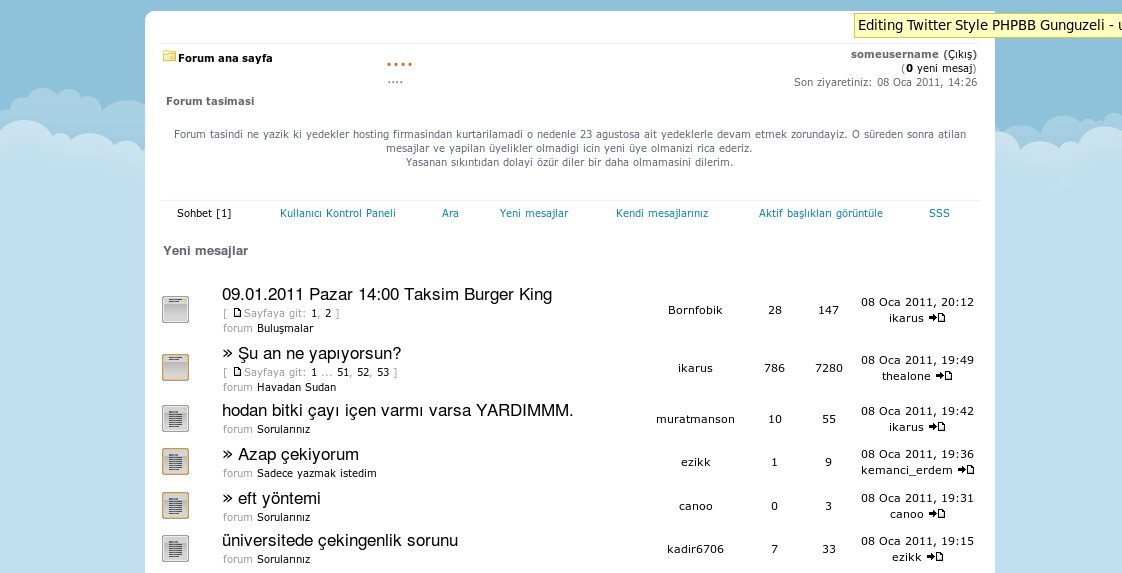Open the Buluşmalar forum link
1122x573 pixels.
[x=285, y=328]
